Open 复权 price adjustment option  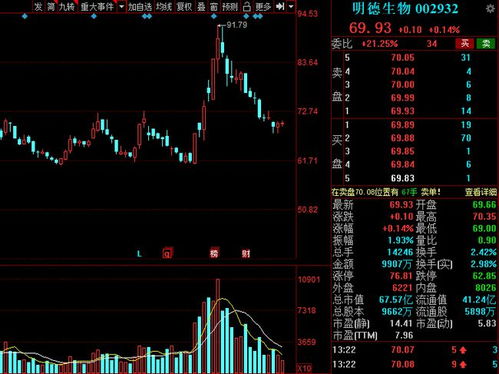pos(184,6)
